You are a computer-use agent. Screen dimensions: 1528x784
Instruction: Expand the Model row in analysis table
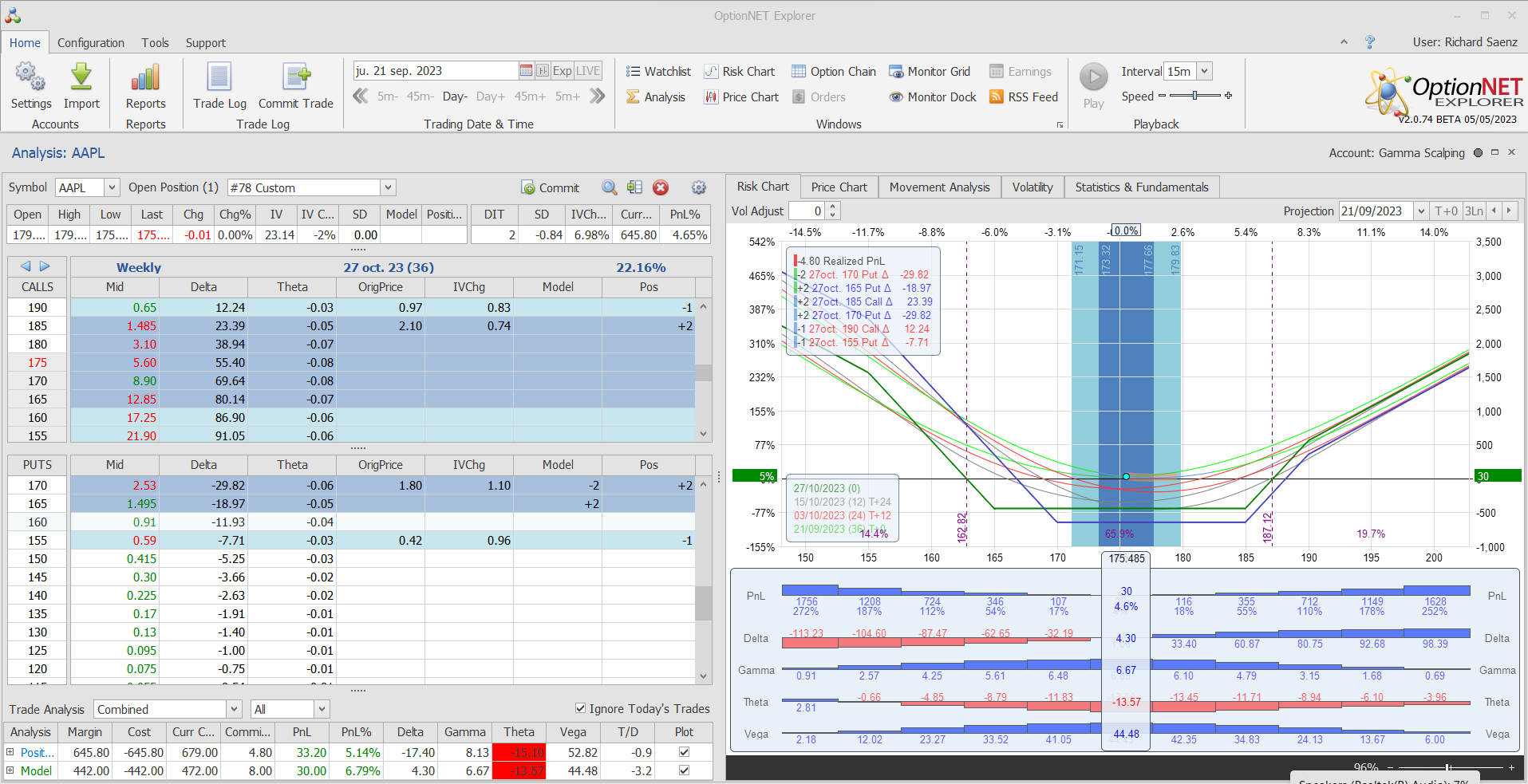pos(10,770)
